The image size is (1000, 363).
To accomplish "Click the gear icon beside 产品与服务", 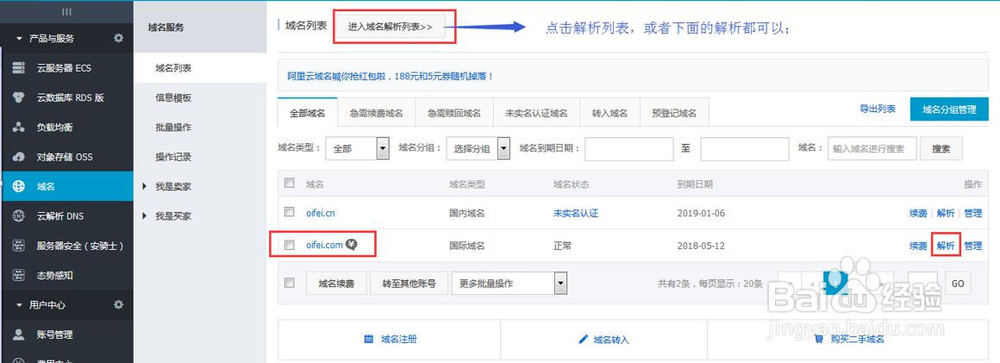I will tap(118, 38).
